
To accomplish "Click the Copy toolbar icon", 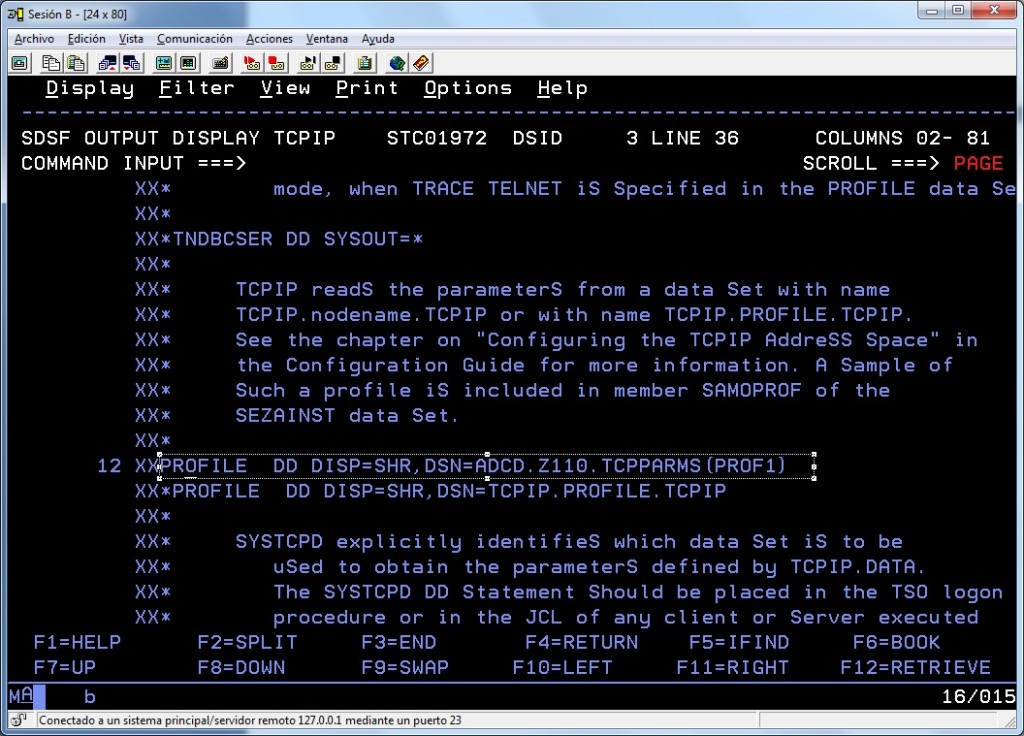I will click(50, 63).
